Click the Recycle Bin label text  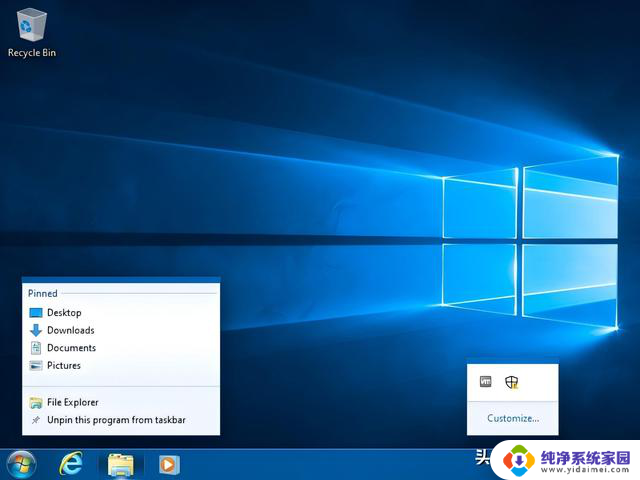pos(32,53)
